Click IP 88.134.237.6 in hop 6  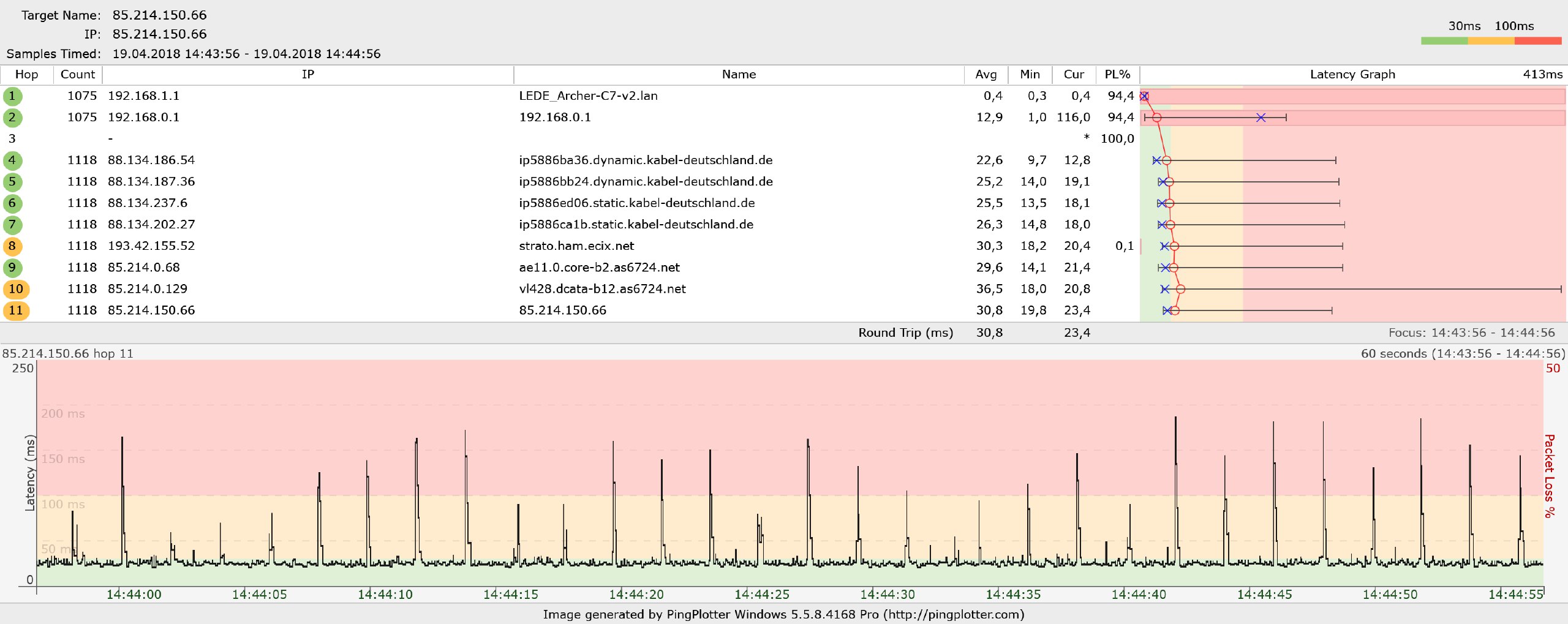tap(148, 203)
